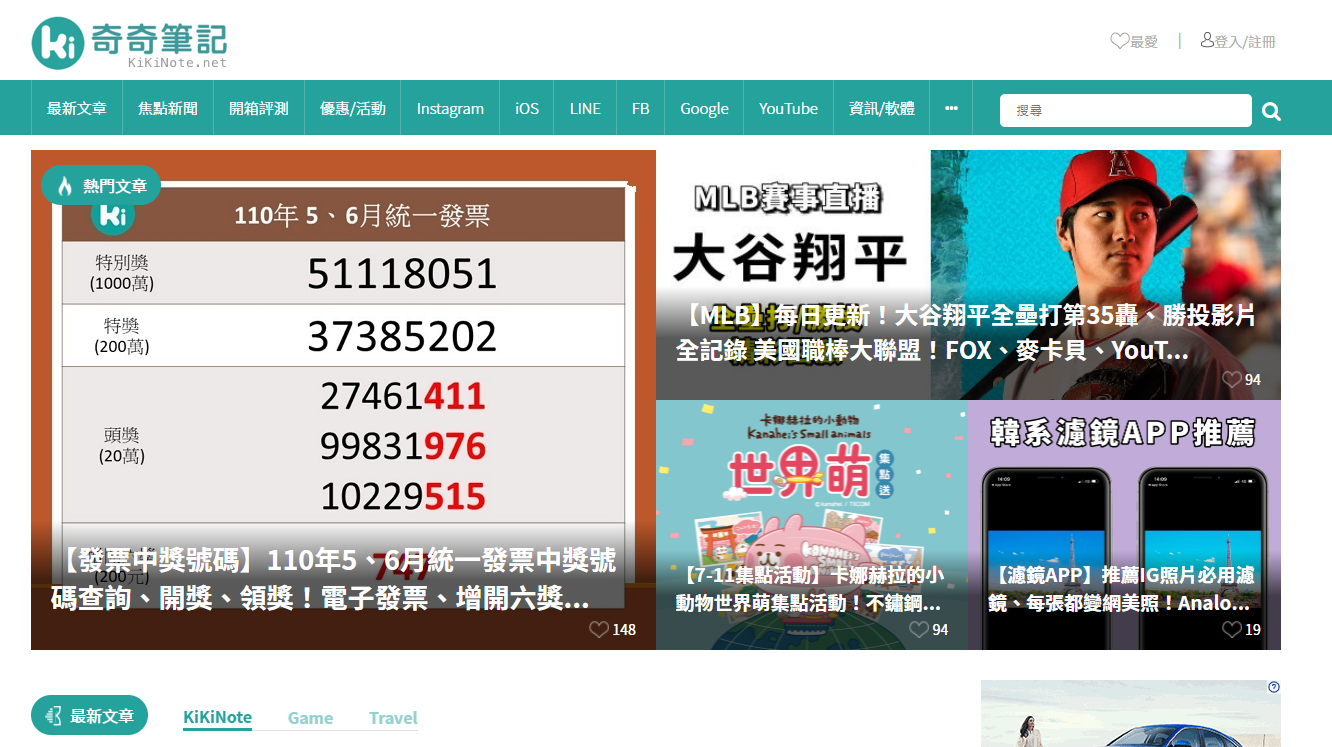Click the 最新文章 section badge
This screenshot has width=1332, height=747.
point(90,716)
